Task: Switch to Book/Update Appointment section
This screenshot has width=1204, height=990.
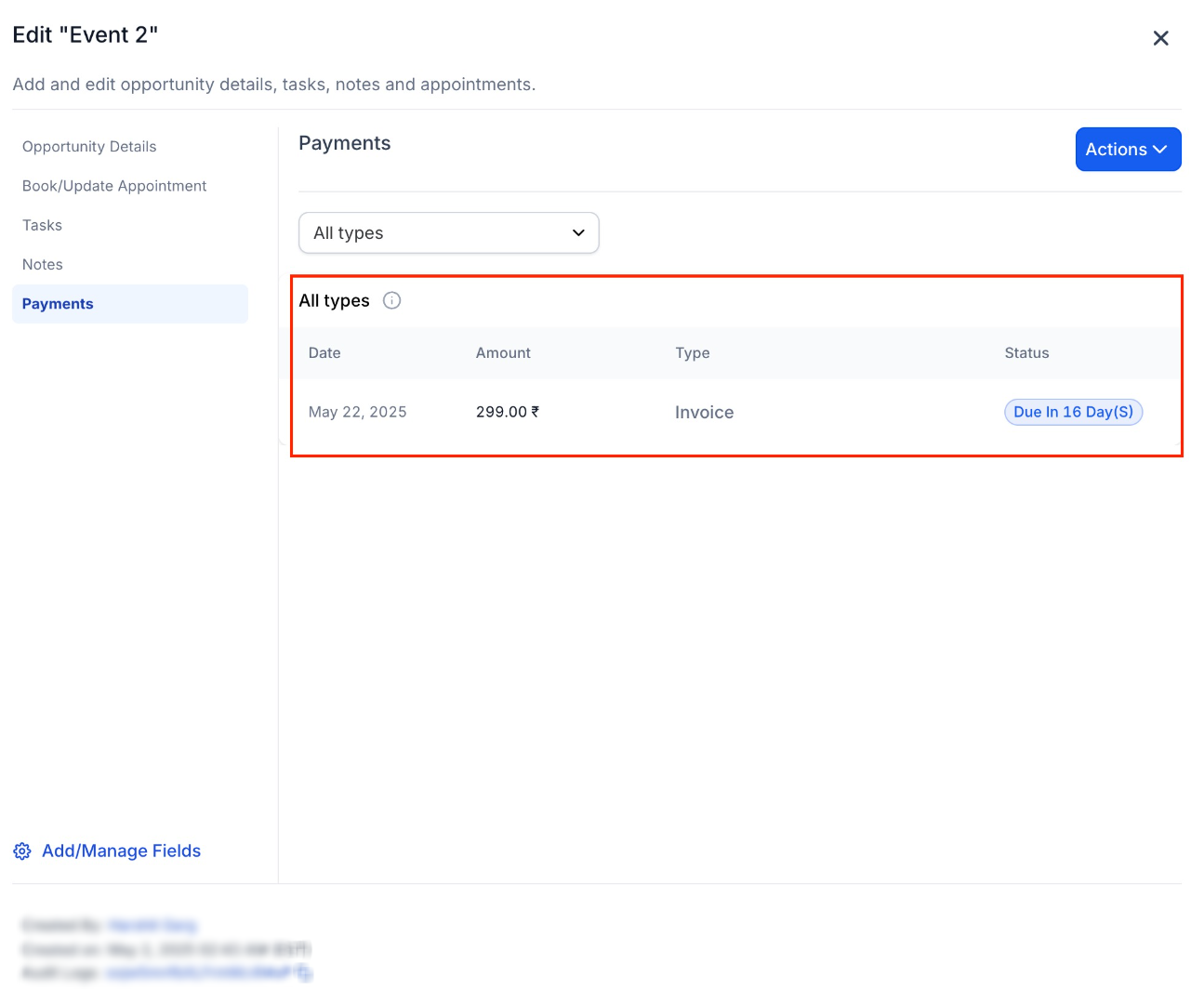Action: (114, 186)
